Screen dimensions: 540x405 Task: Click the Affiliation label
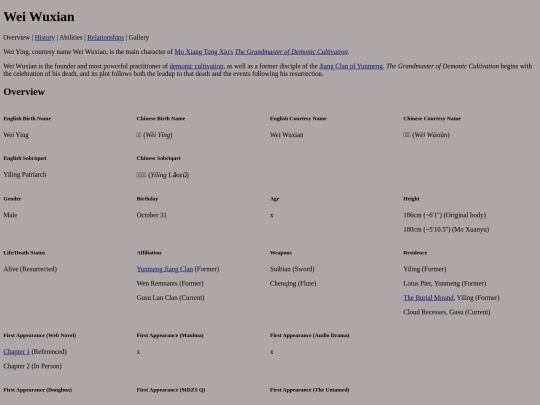click(149, 253)
